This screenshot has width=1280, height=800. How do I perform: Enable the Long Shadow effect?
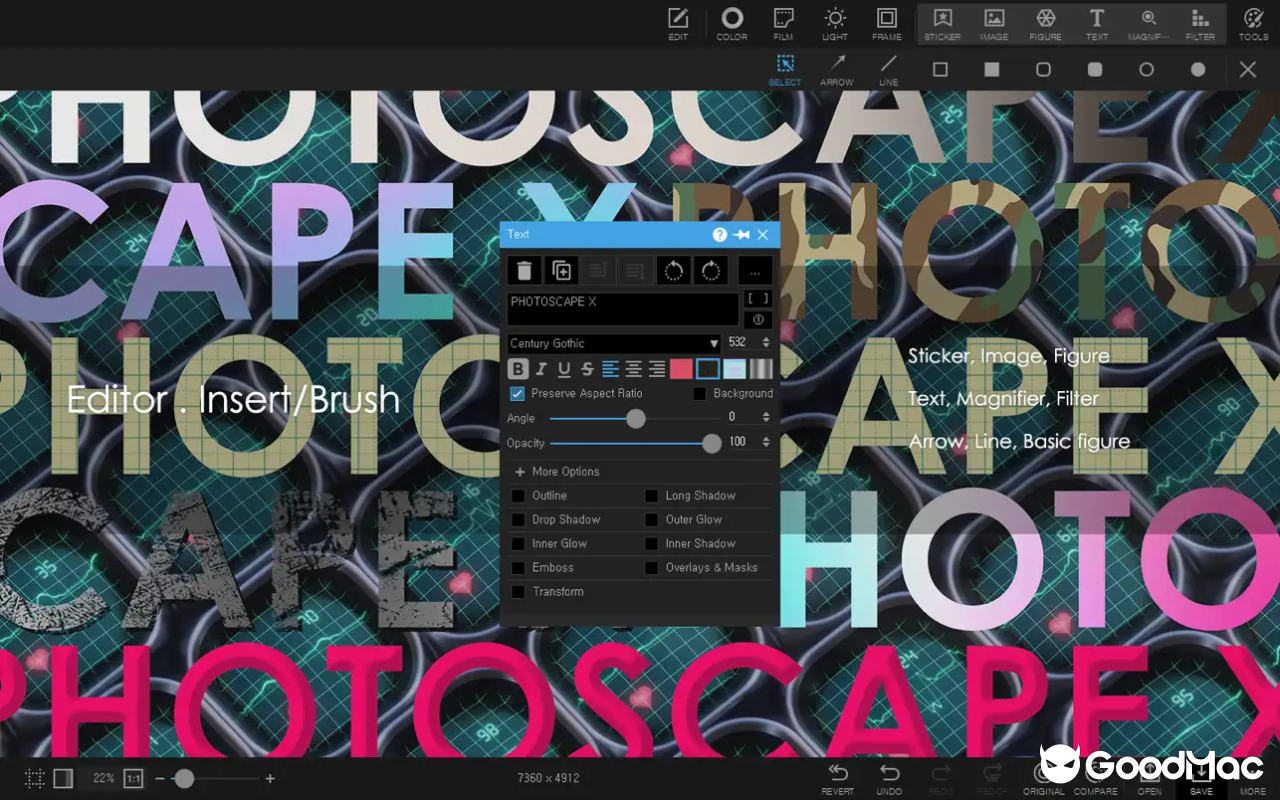click(x=652, y=496)
